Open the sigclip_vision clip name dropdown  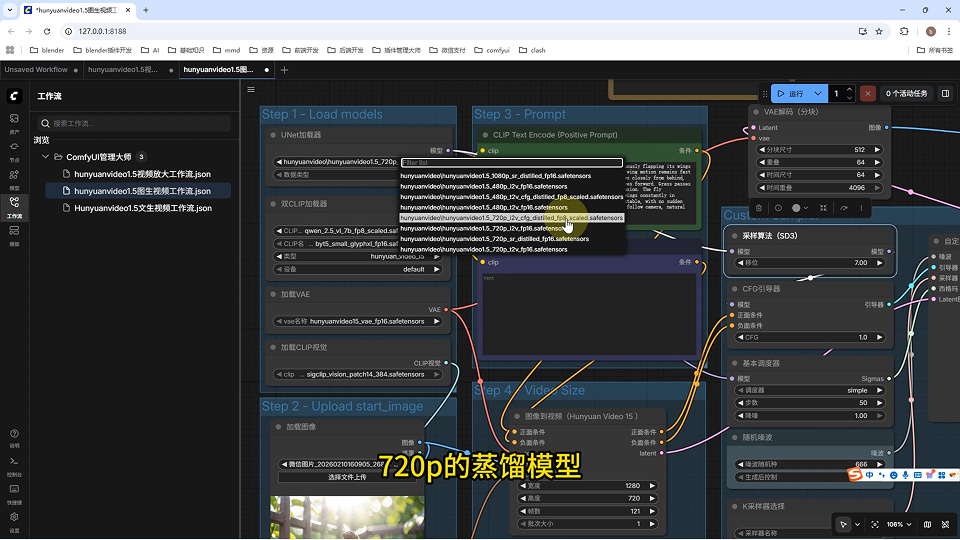click(359, 374)
